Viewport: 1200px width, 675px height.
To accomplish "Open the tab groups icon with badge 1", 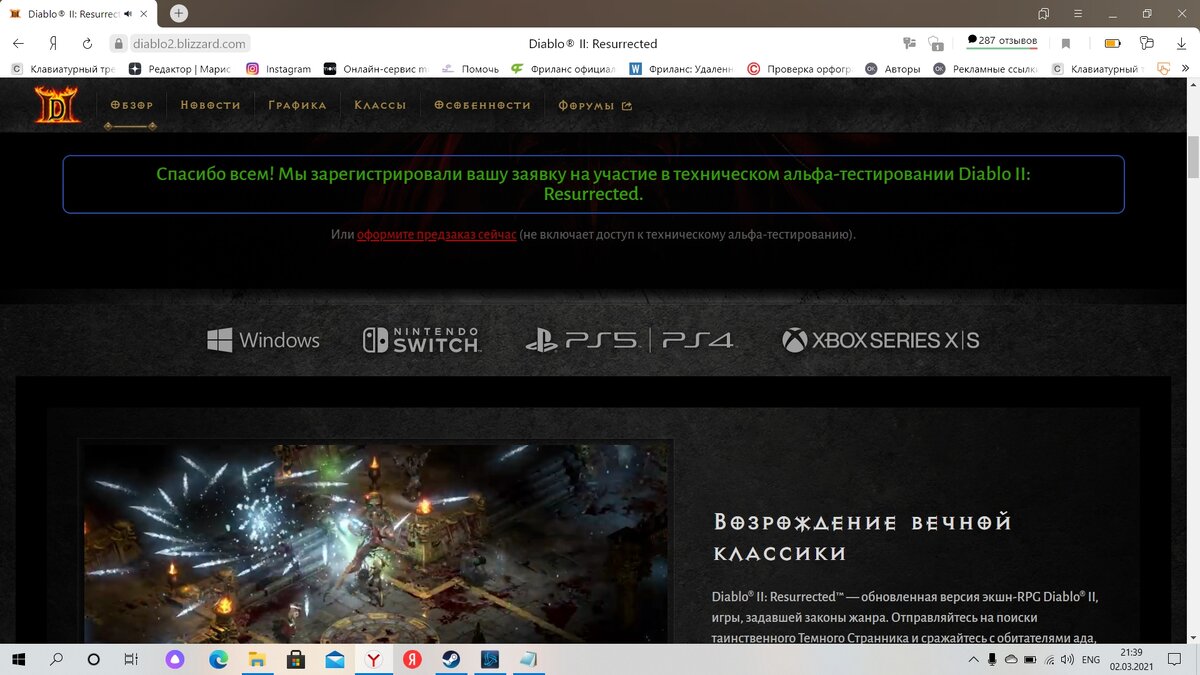I will pos(936,43).
